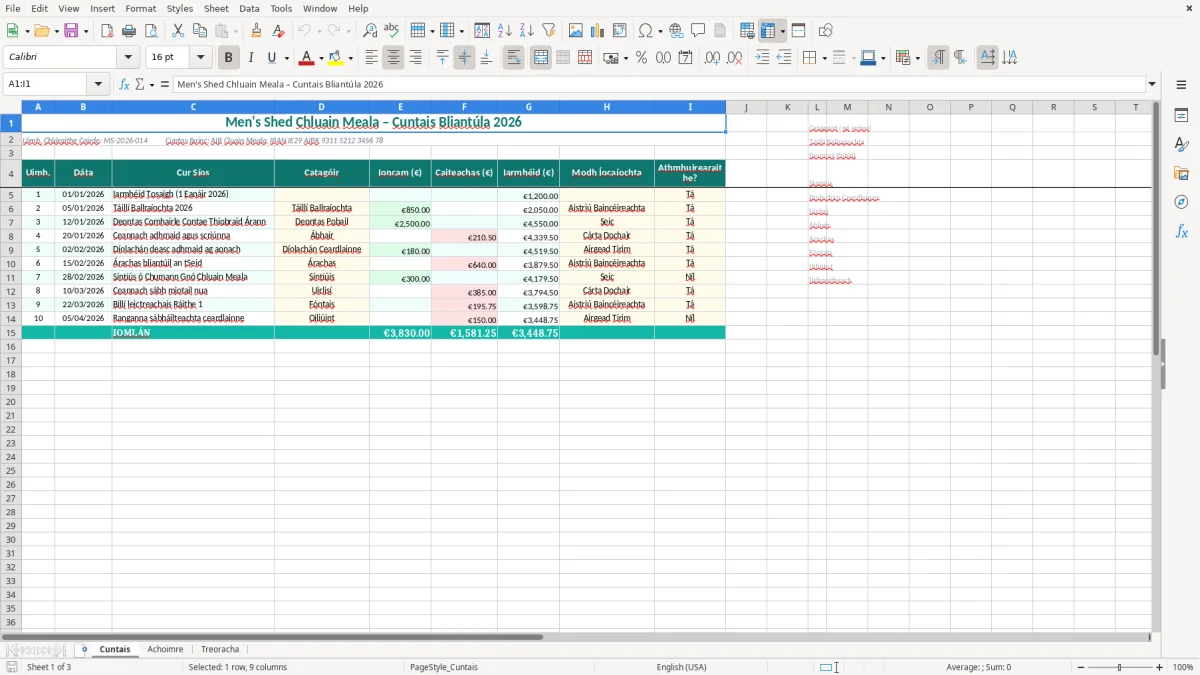The image size is (1200, 675).
Task: Open the sidebar Navigator compass icon
Action: point(1181,203)
